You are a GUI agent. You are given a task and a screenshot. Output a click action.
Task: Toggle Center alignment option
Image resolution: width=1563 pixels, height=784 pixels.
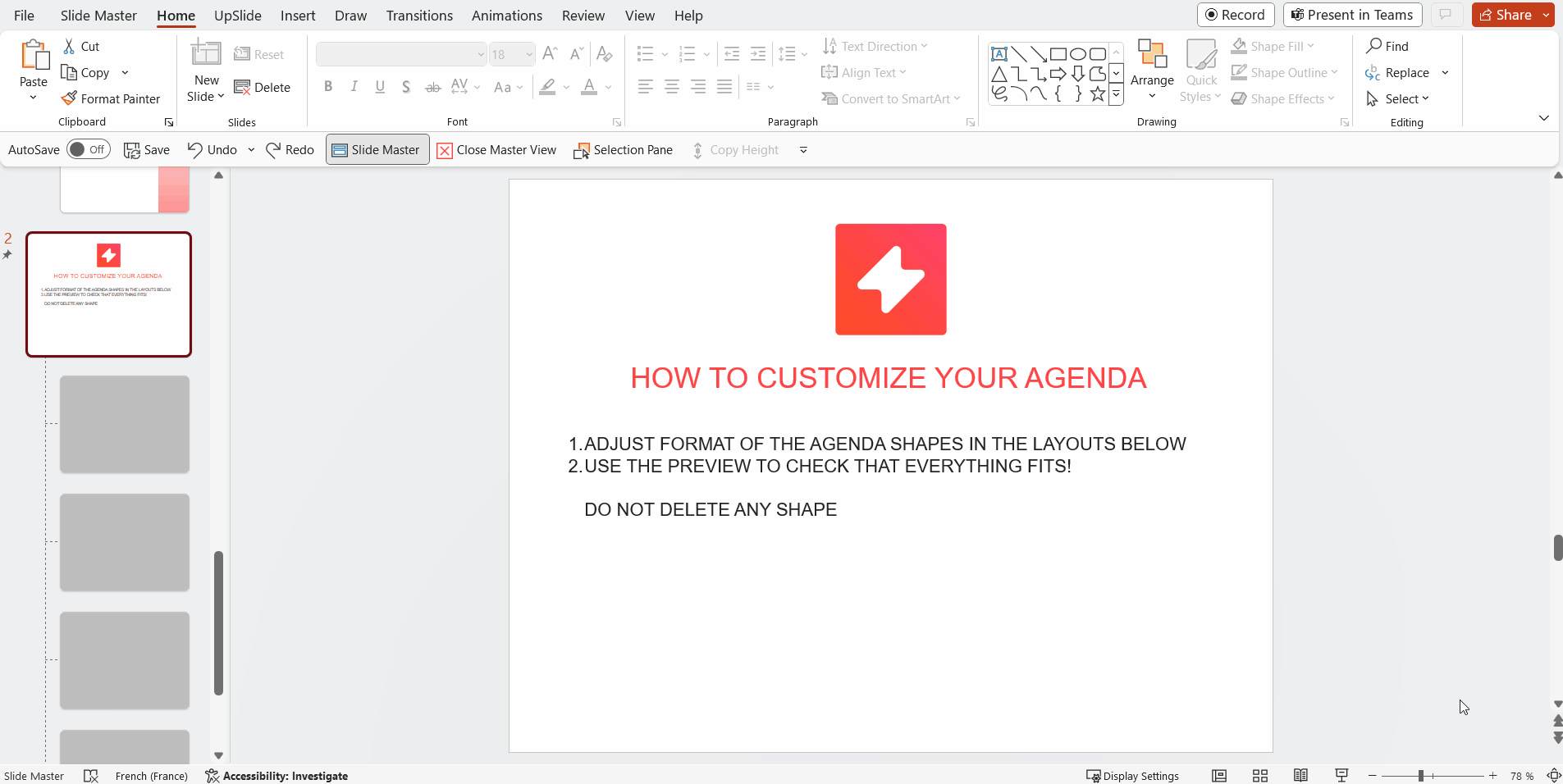point(672,87)
